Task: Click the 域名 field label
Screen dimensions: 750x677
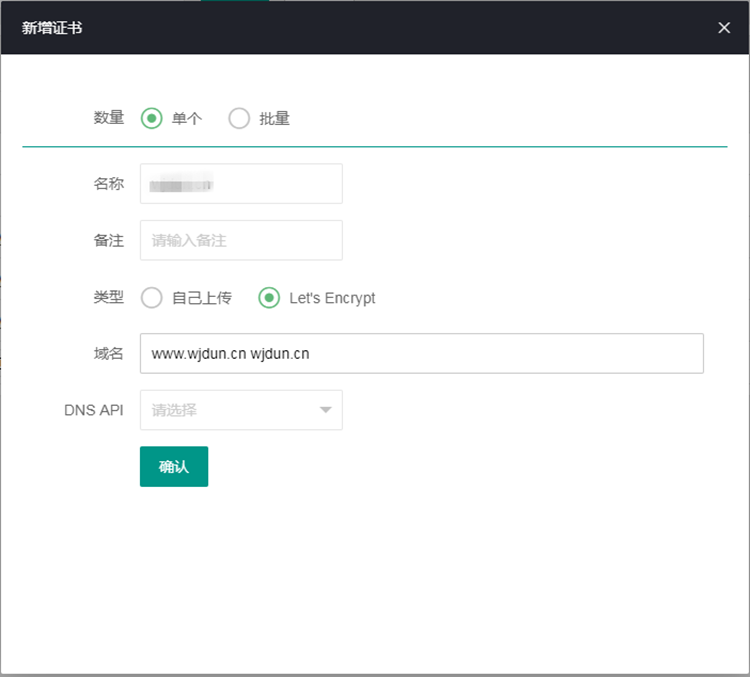Action: (x=108, y=354)
